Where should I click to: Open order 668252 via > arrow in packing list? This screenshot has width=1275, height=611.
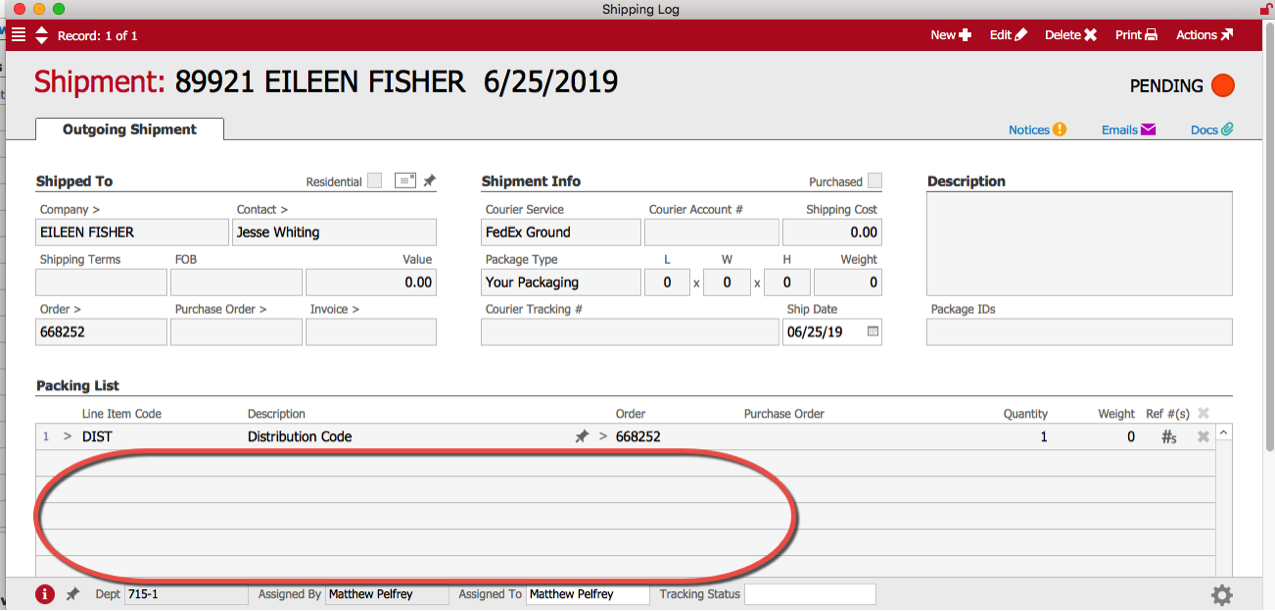[603, 437]
